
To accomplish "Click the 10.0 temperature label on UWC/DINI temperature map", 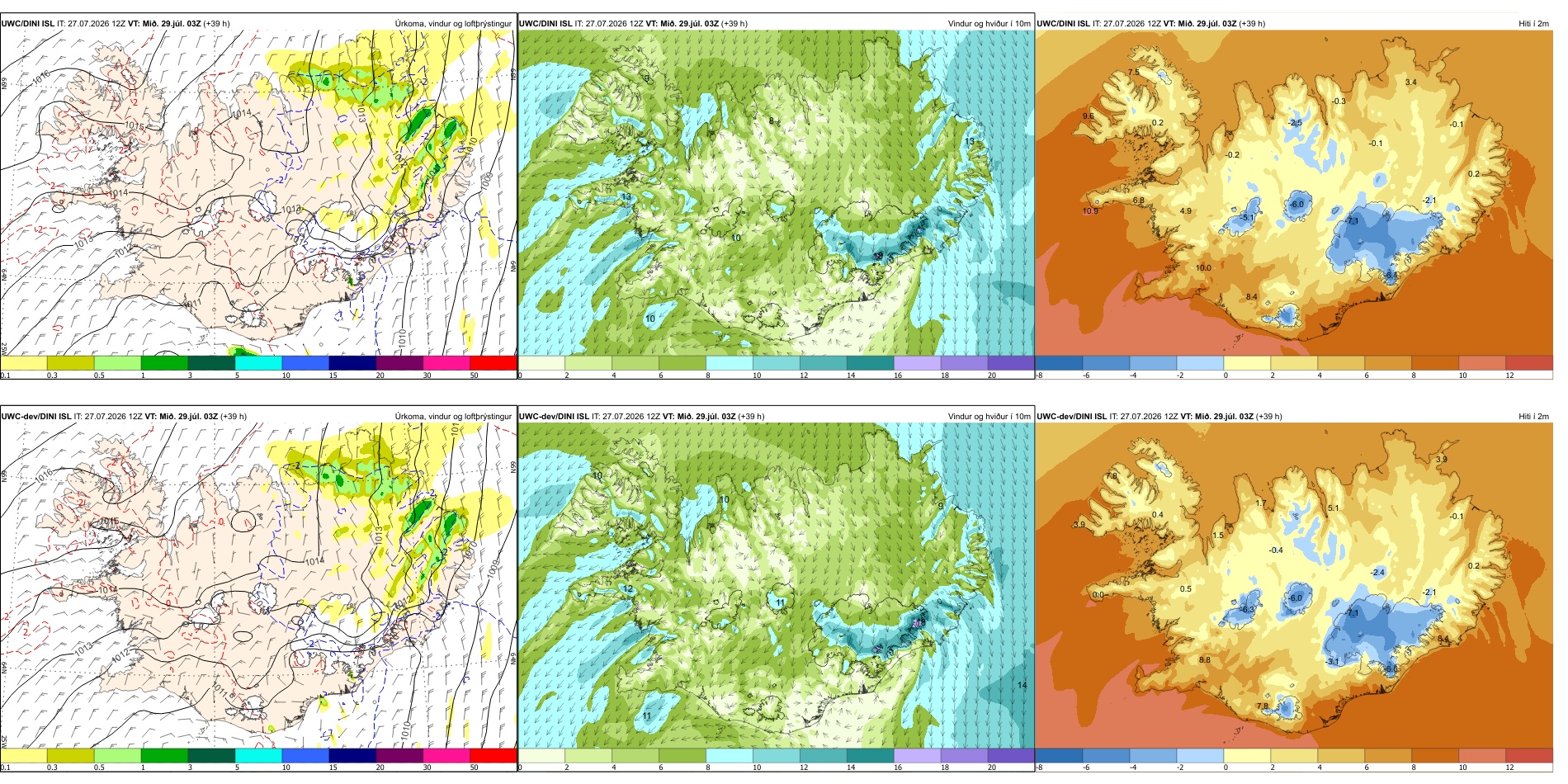I will coord(1203,268).
